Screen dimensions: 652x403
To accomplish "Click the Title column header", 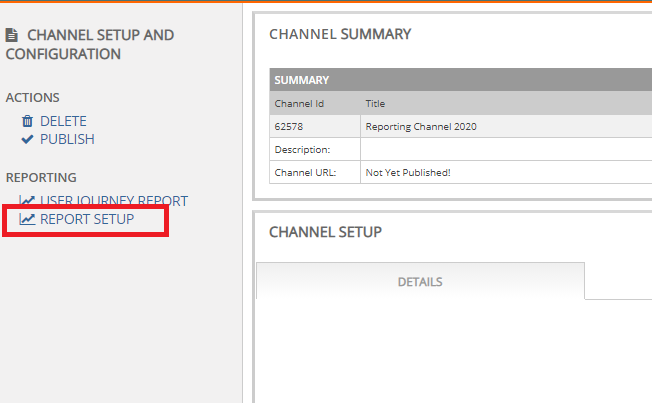I will click(x=375, y=104).
